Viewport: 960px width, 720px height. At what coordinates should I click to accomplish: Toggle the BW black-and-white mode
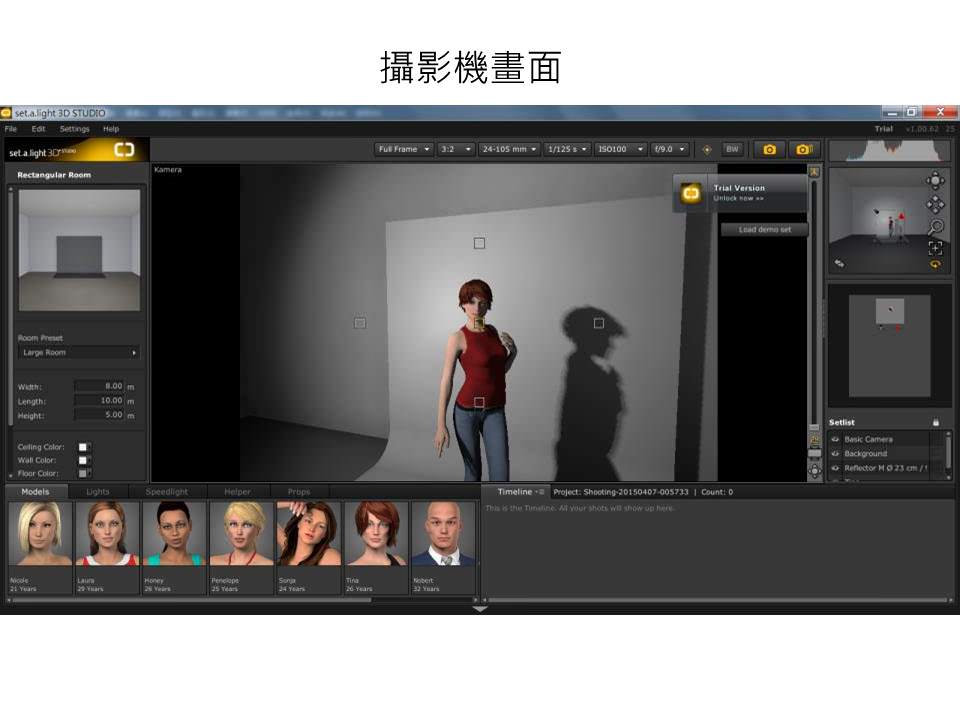(732, 149)
